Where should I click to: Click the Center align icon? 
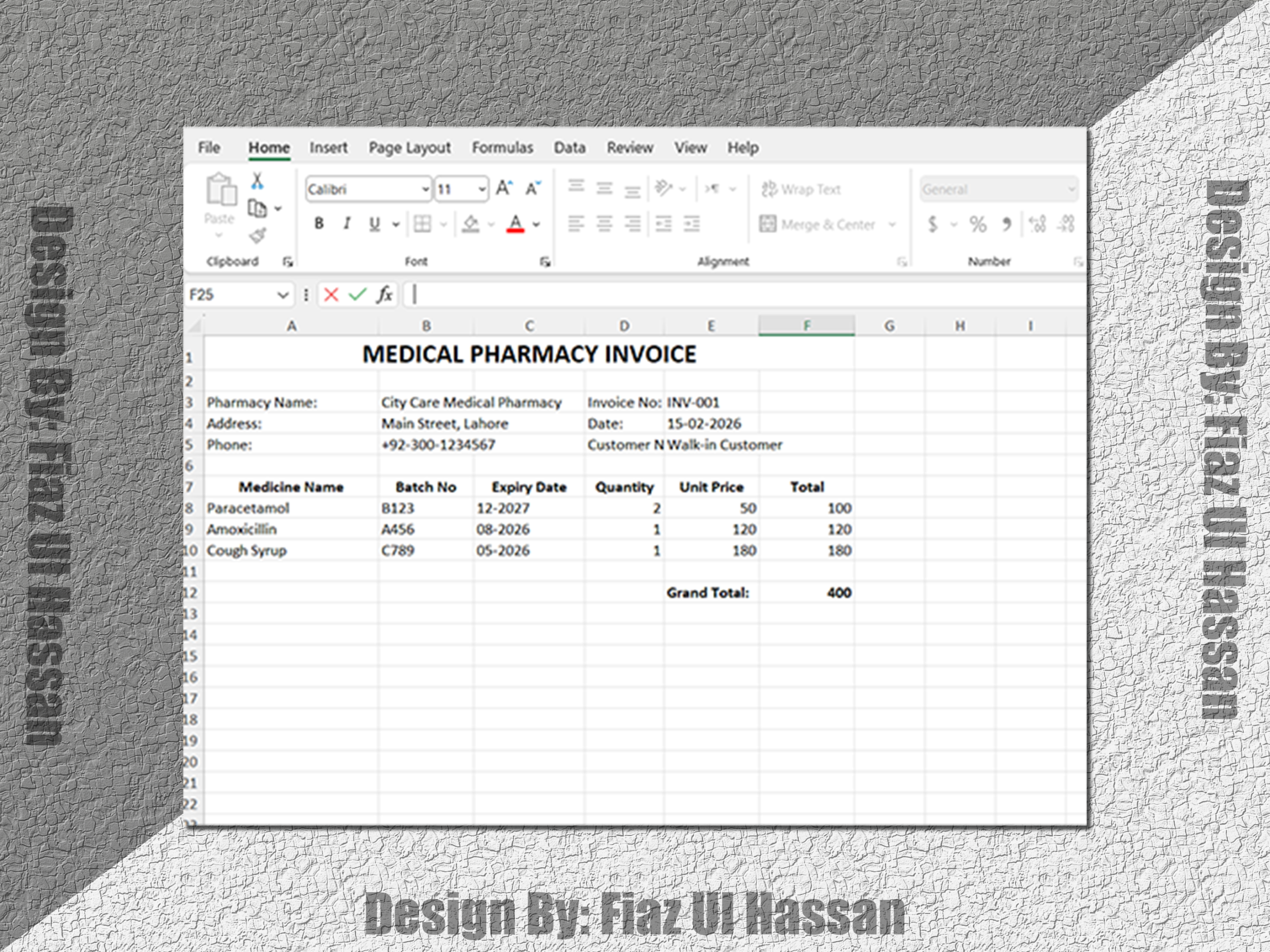coord(604,224)
